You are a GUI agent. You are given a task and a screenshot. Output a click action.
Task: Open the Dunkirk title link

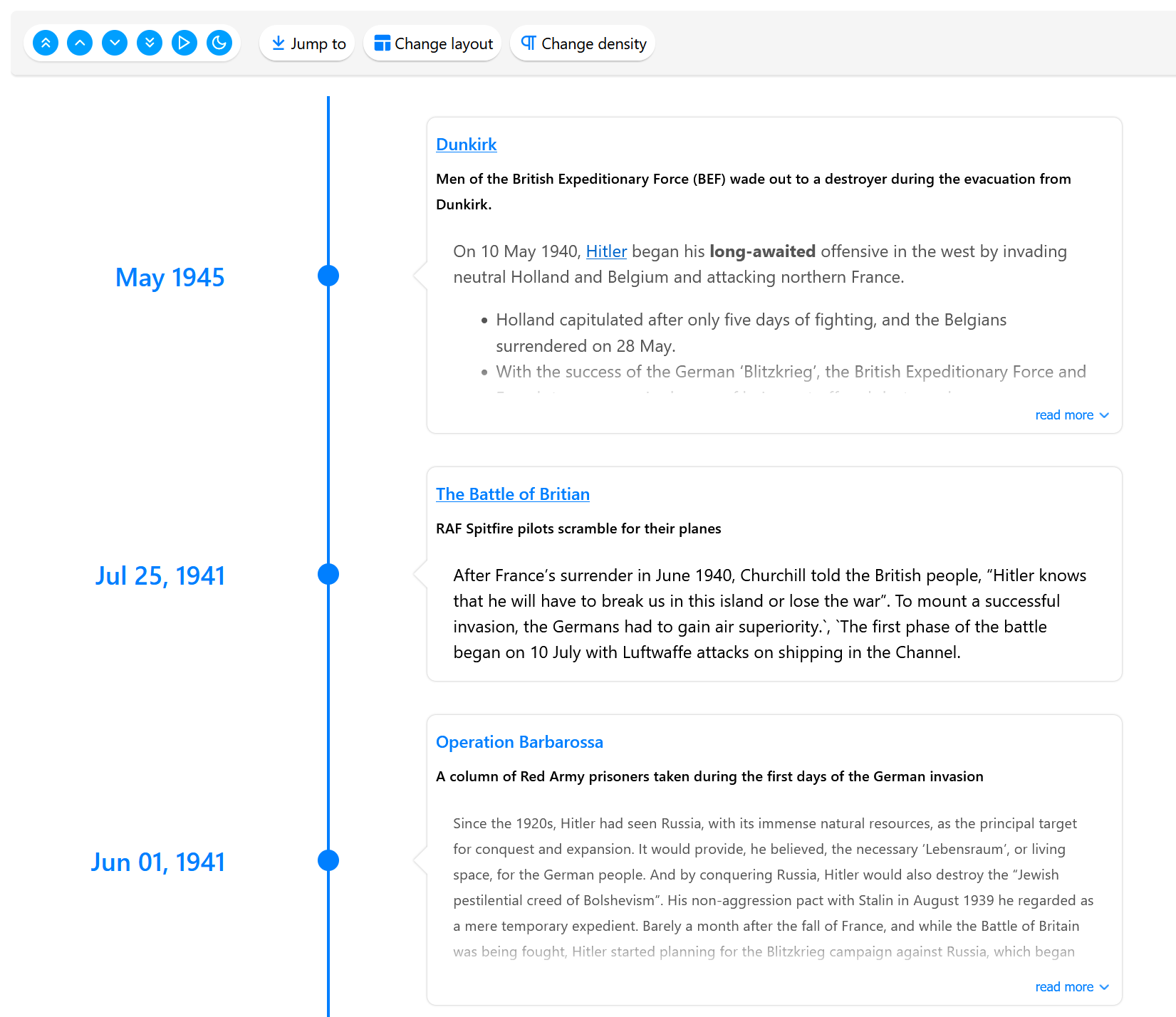click(467, 145)
